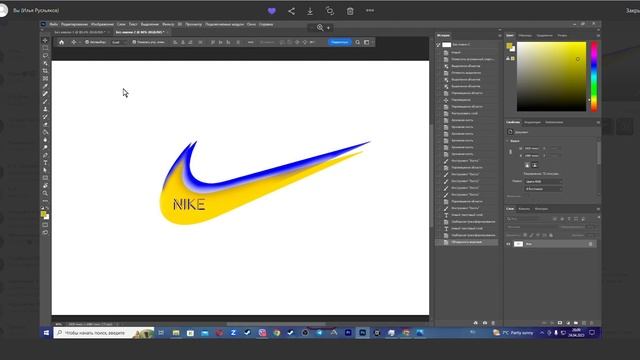Open the Файл menu
The height and width of the screenshot is (360, 640).
coord(53,24)
